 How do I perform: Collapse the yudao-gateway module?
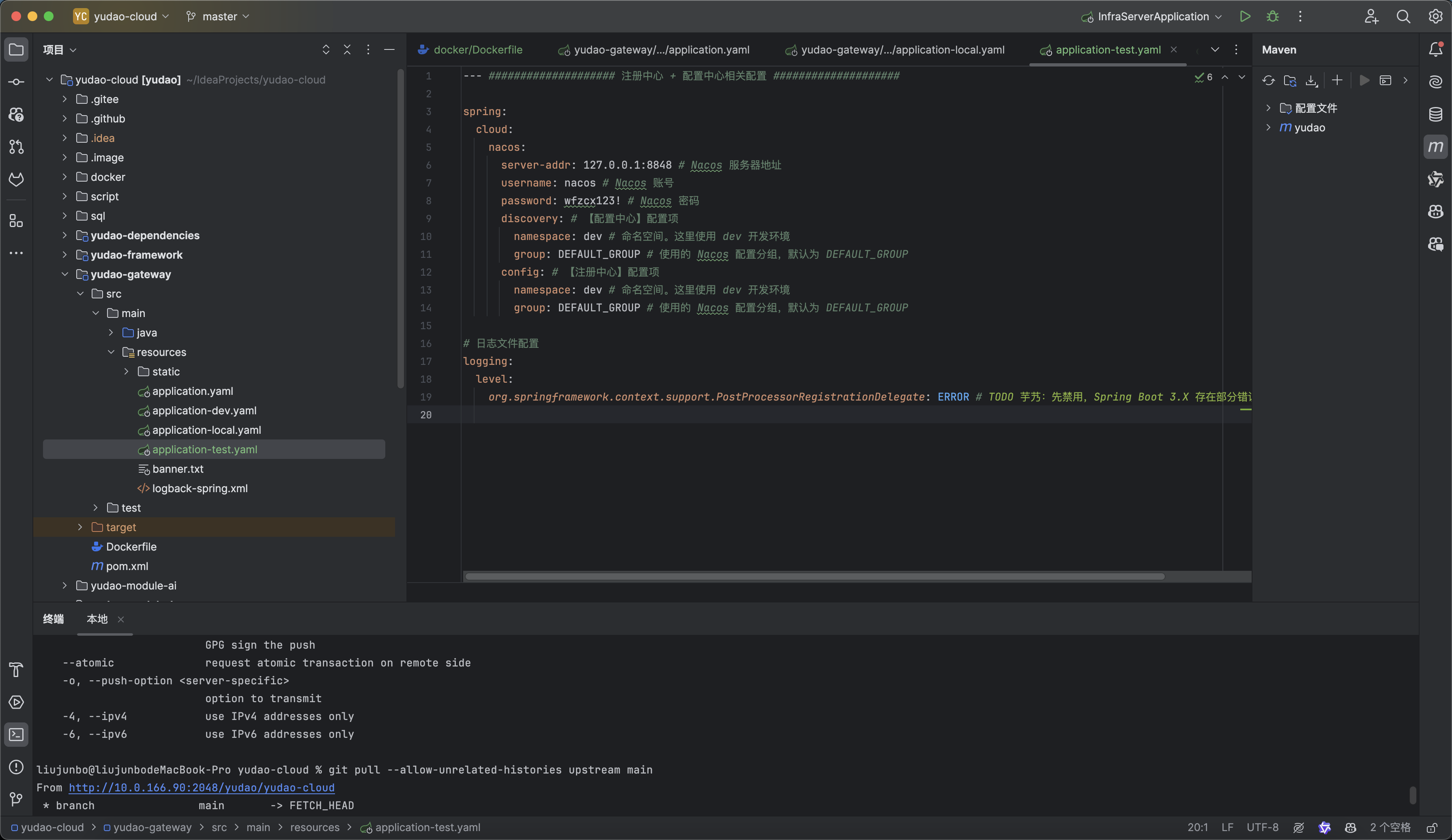pos(64,274)
